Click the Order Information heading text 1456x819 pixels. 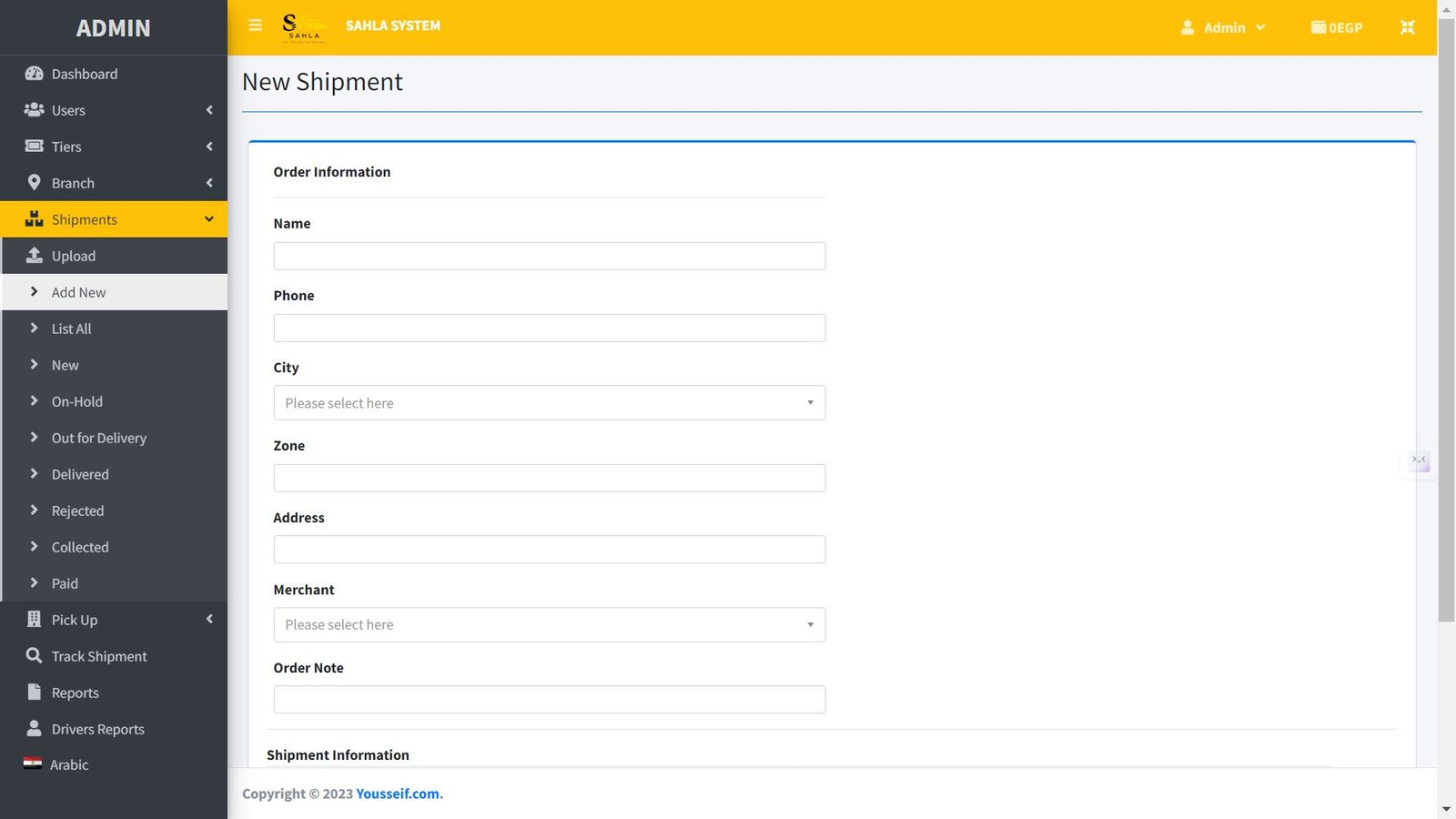(x=332, y=172)
